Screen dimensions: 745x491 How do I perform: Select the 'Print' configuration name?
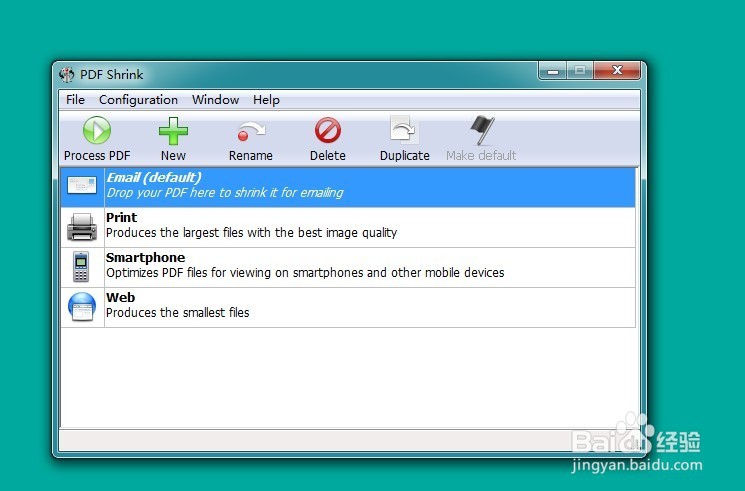click(122, 217)
